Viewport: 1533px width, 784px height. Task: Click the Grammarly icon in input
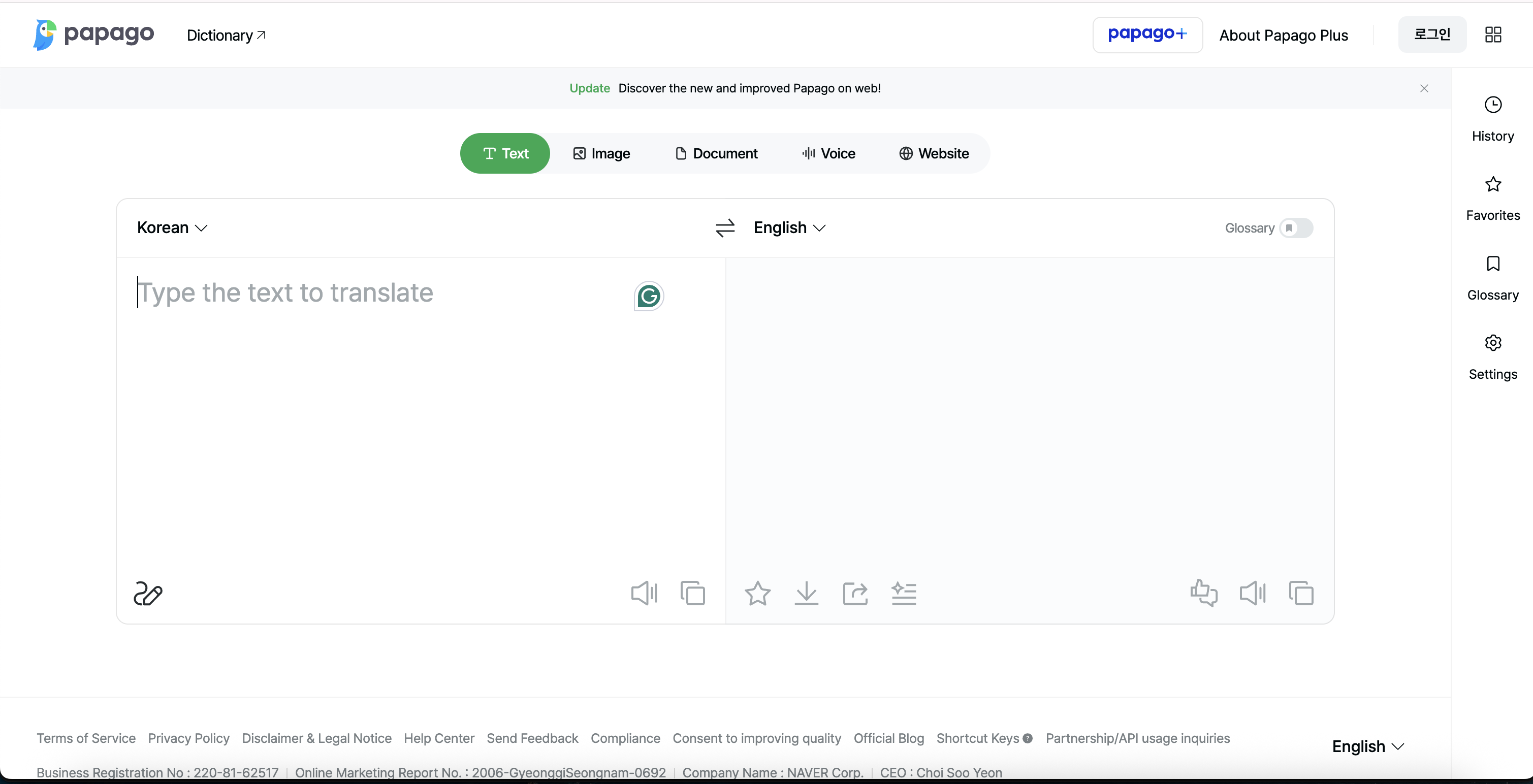[x=649, y=296]
